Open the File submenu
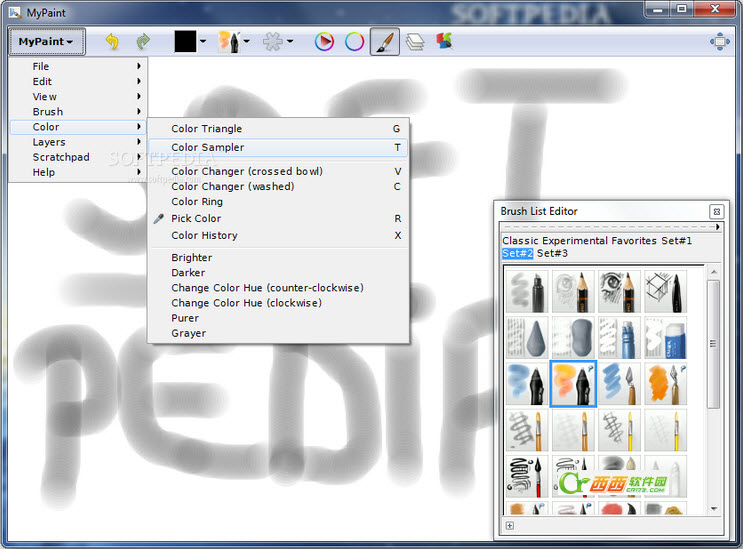 [x=78, y=66]
